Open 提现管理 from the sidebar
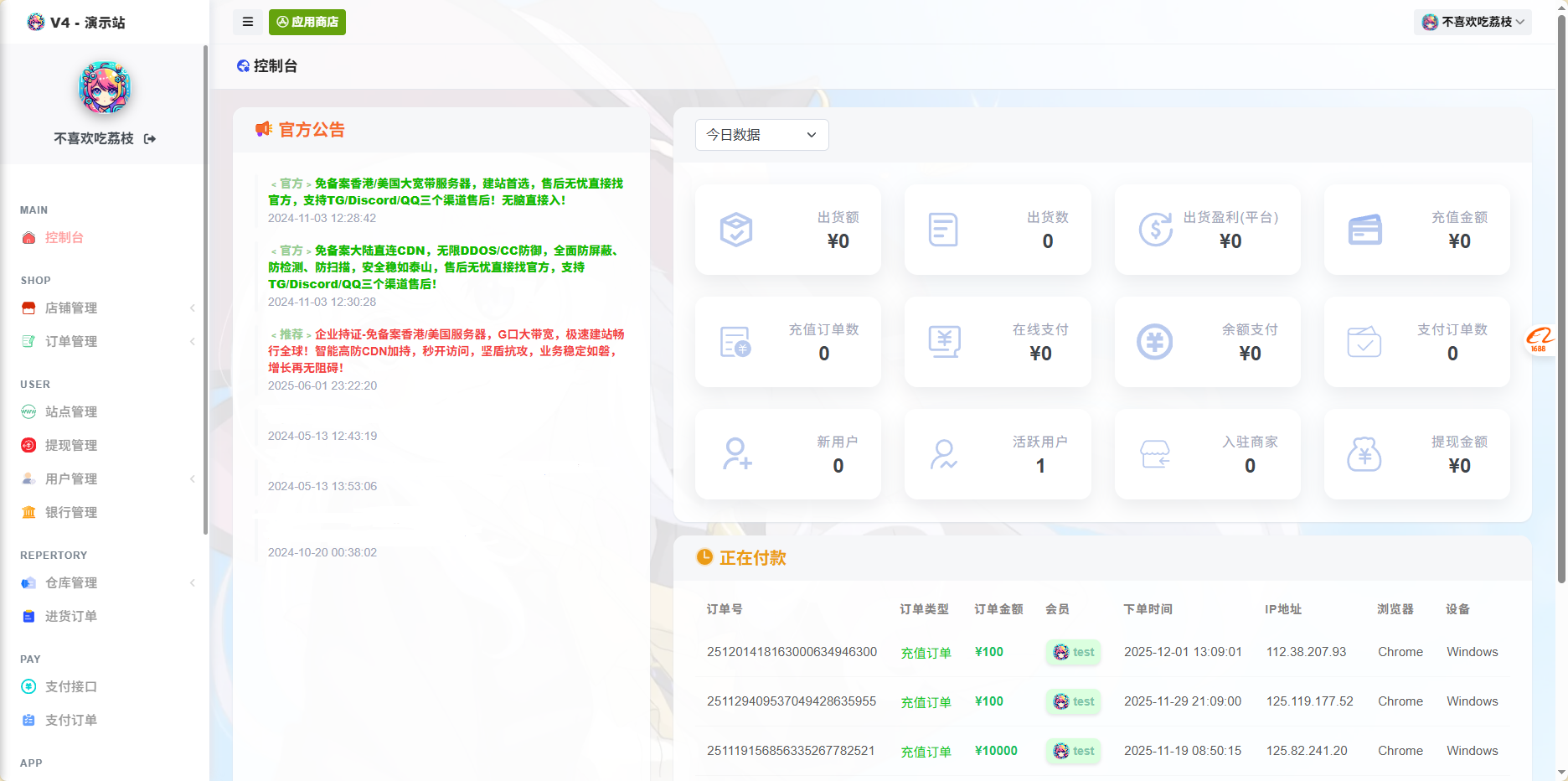 (x=70, y=446)
